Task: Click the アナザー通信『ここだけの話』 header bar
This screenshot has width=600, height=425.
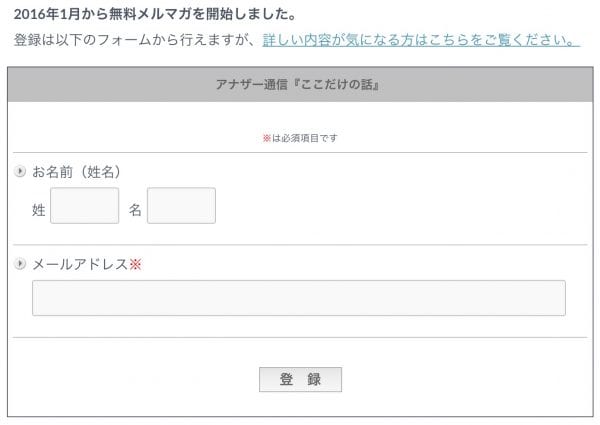Action: point(300,85)
